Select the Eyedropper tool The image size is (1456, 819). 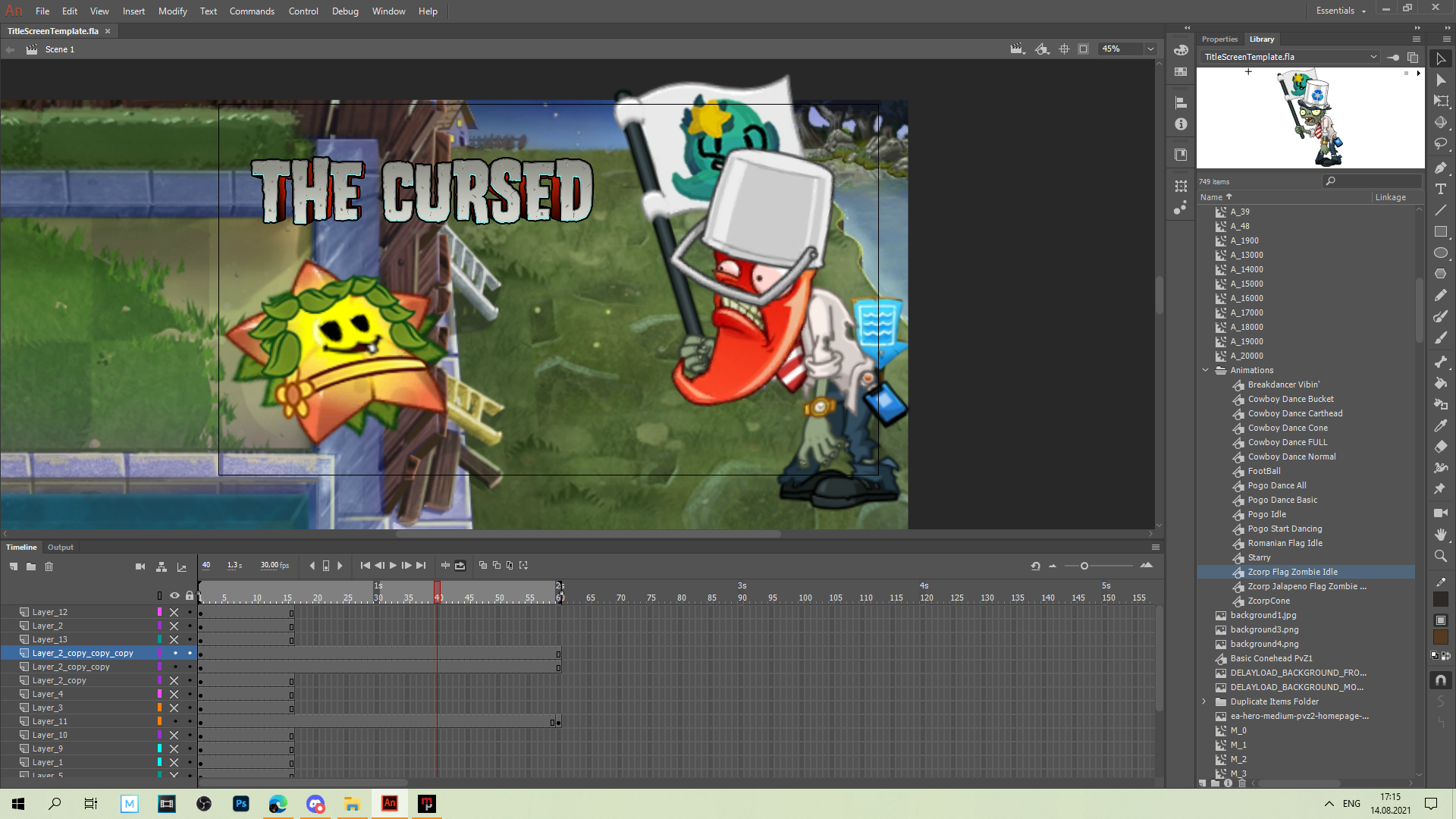(1441, 425)
